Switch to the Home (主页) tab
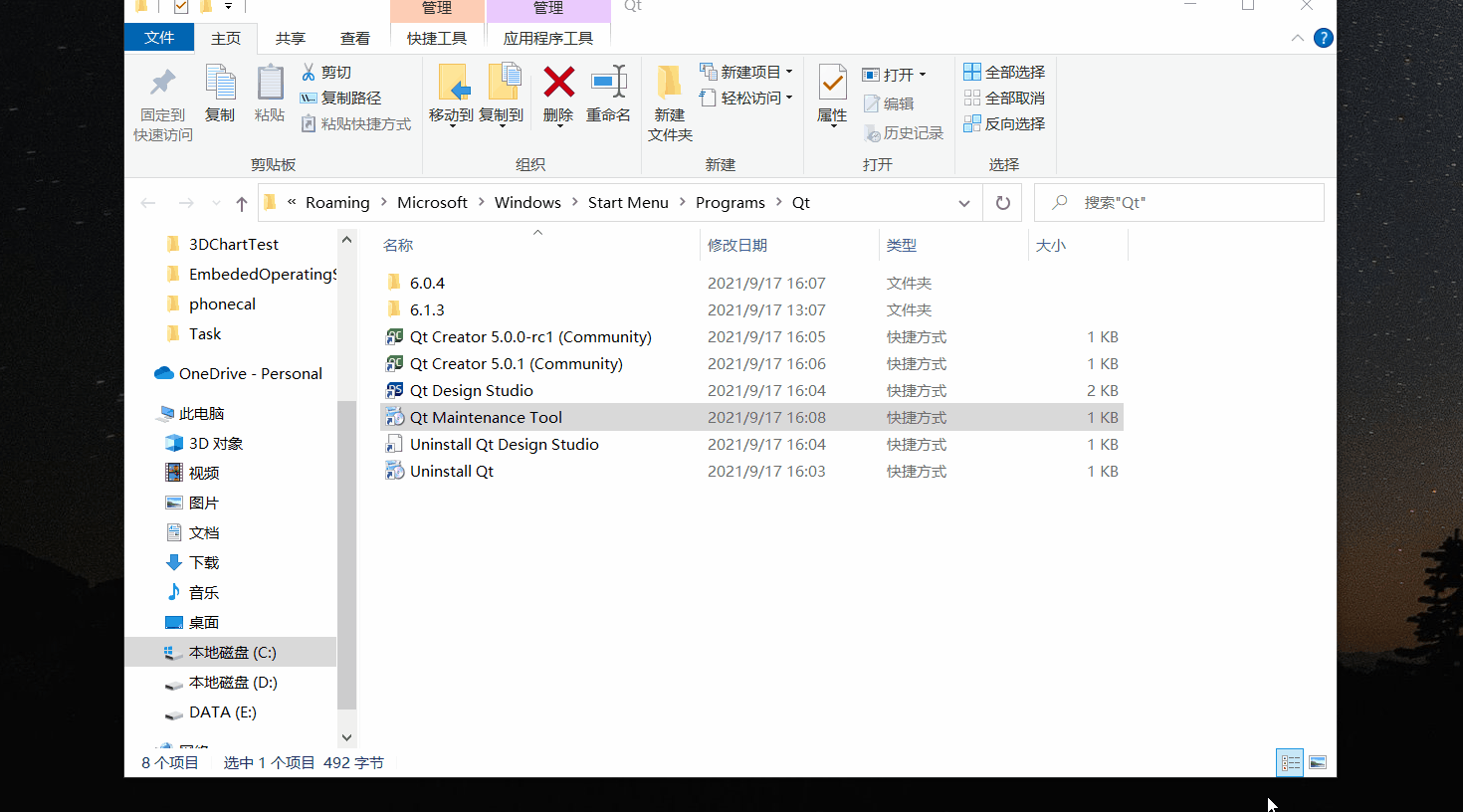1463x812 pixels. point(226,38)
